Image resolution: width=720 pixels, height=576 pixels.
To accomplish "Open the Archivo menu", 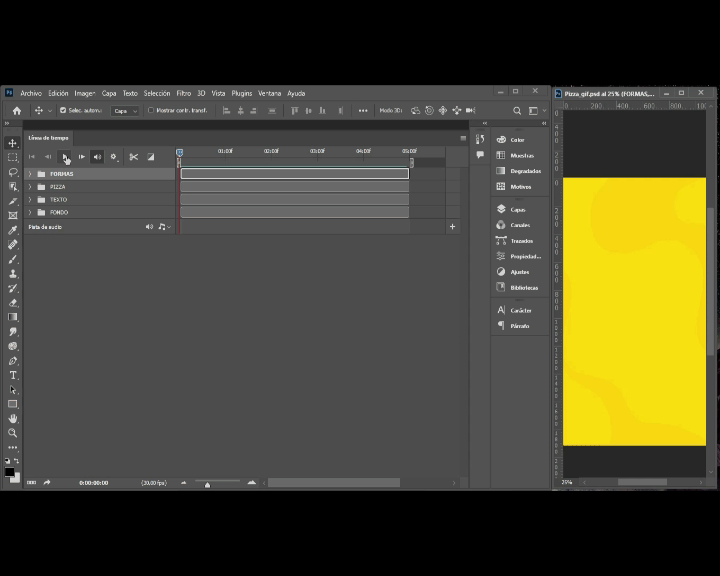I will [x=31, y=93].
